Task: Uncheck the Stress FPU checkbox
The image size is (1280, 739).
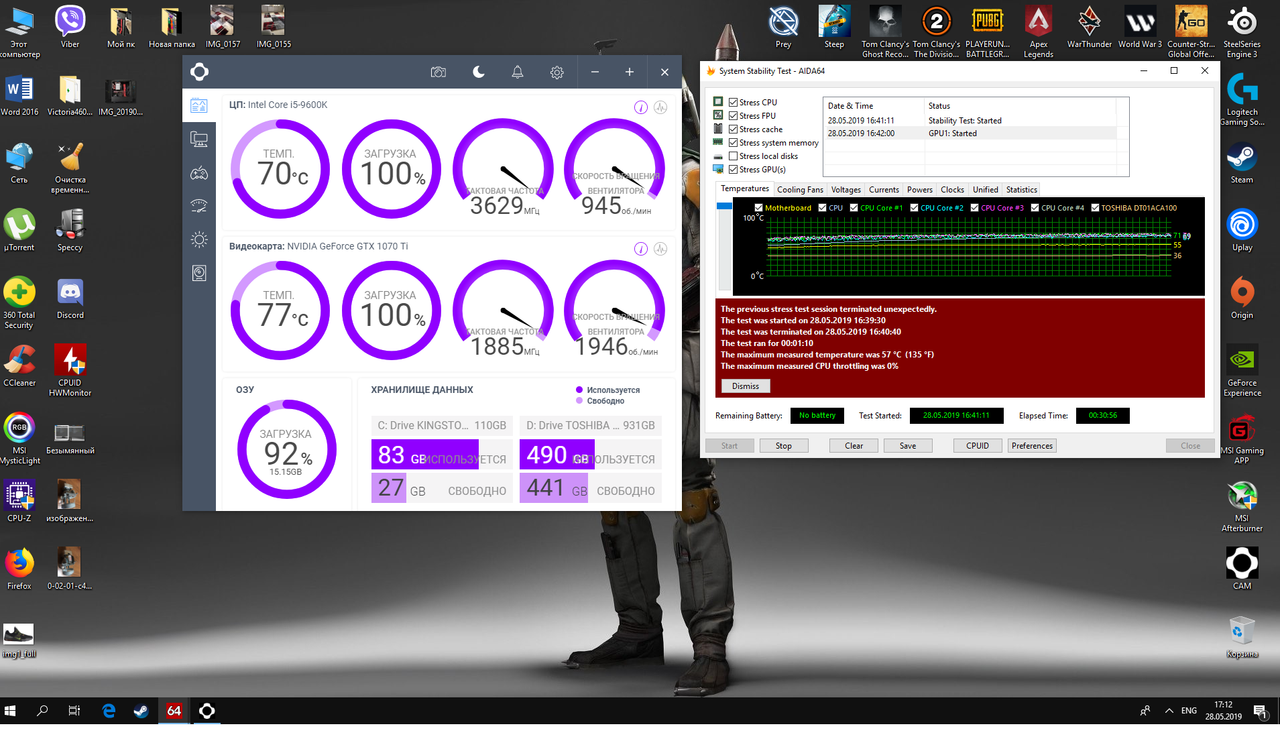Action: click(x=734, y=116)
